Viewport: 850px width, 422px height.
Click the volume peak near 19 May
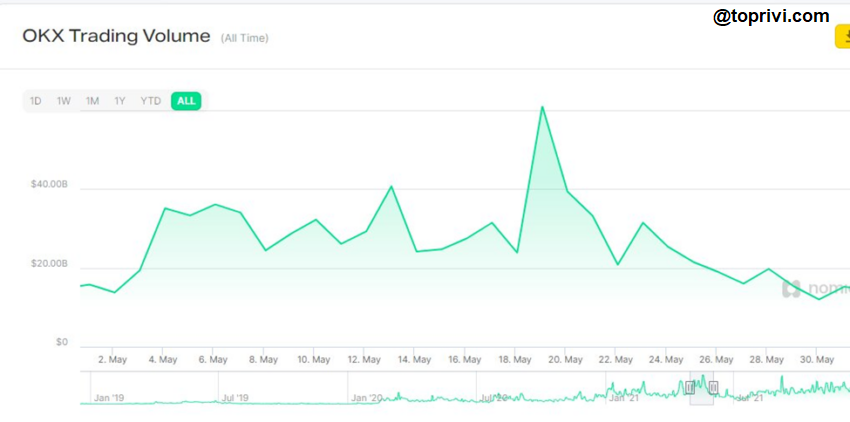542,107
